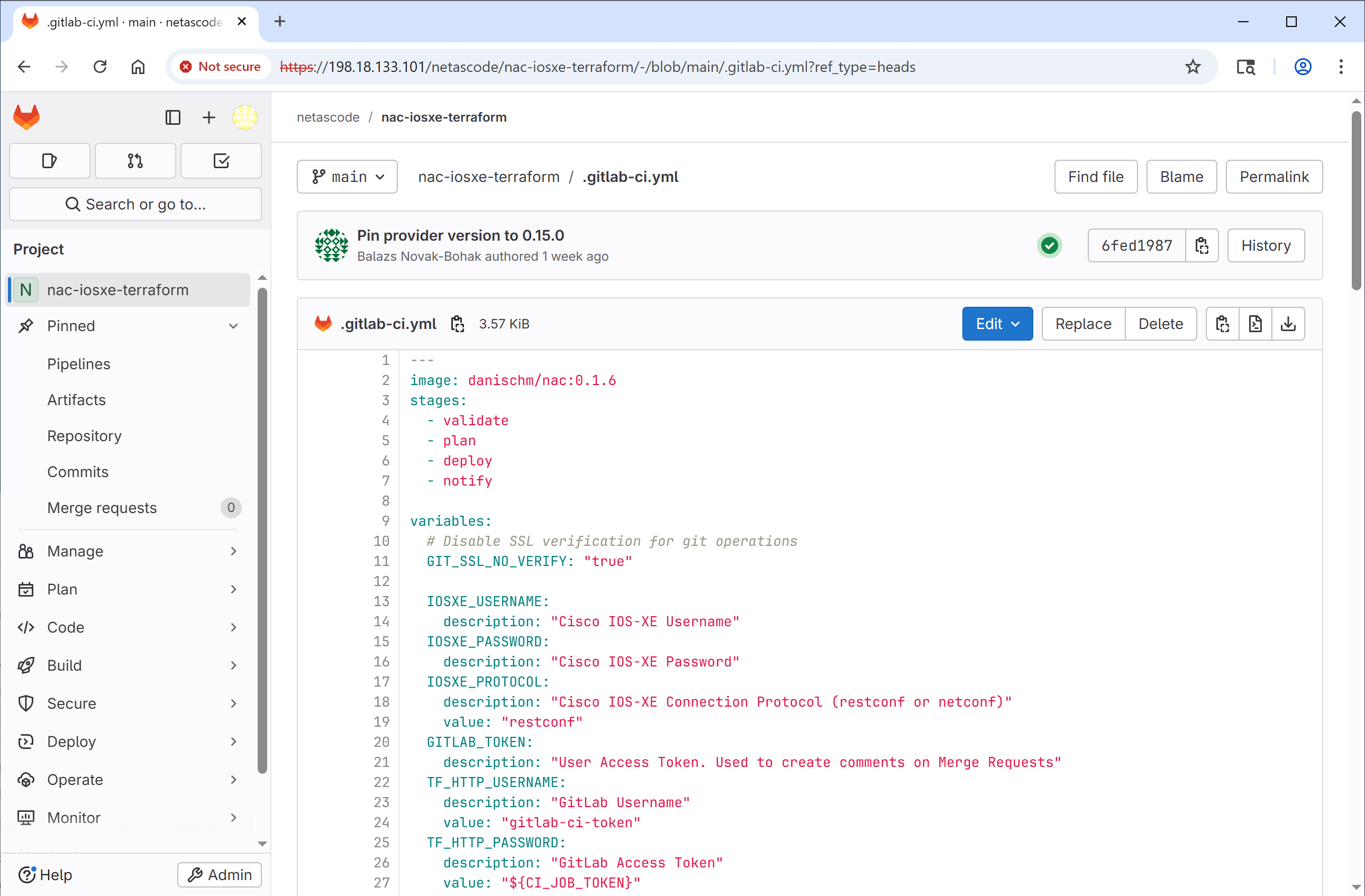Click the Blame button
The image size is (1365, 896).
point(1181,177)
